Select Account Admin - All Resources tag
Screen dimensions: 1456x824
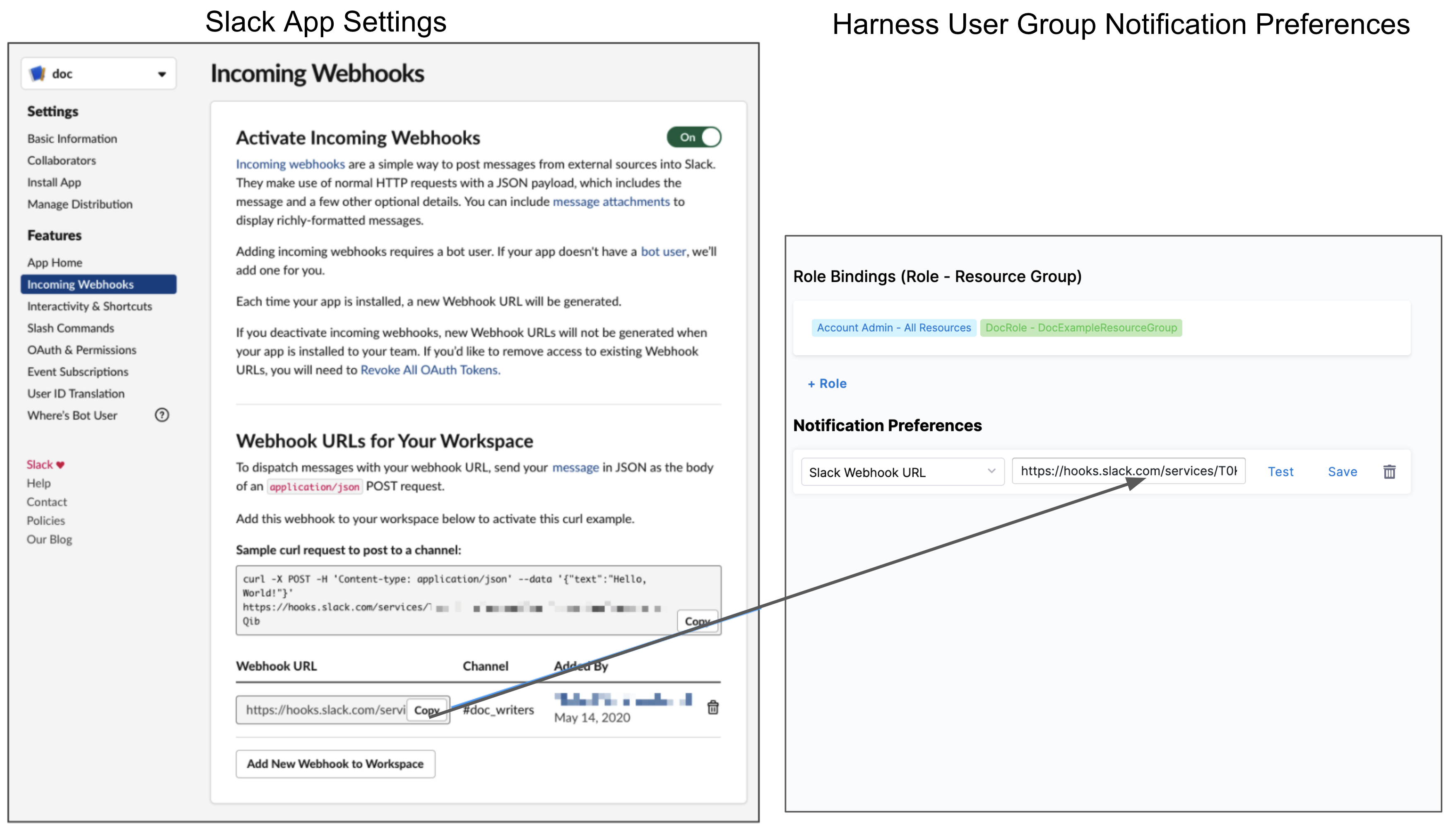[894, 328]
